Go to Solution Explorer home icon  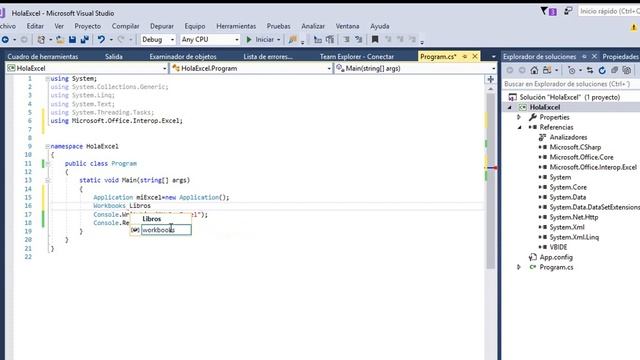(x=534, y=71)
